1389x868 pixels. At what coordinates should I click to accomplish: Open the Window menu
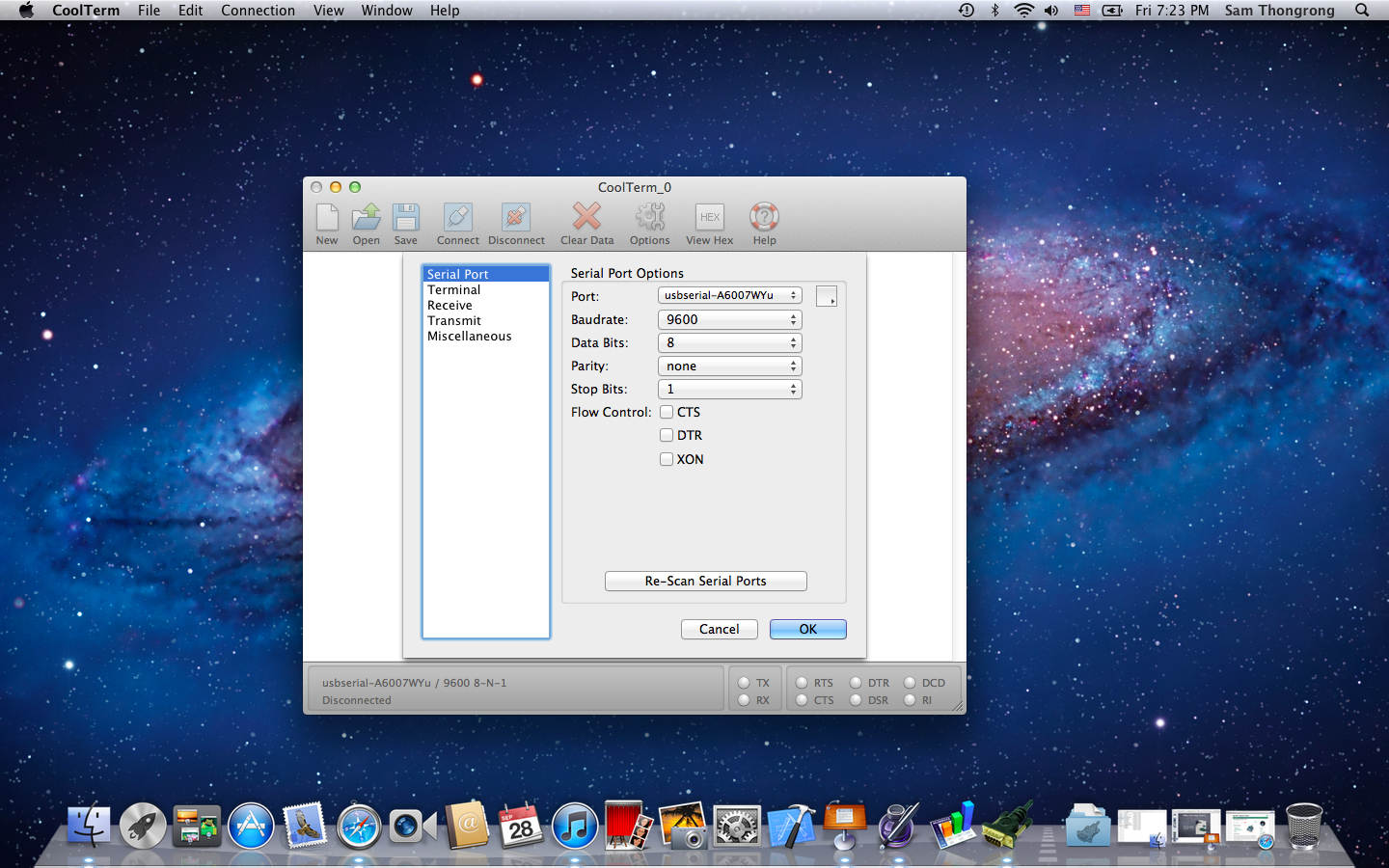pyautogui.click(x=387, y=11)
